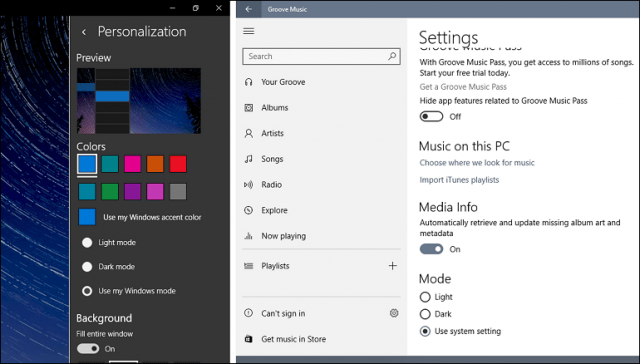The image size is (640, 364).
Task: Open settings gear next to Can't sign in
Action: pyautogui.click(x=394, y=313)
